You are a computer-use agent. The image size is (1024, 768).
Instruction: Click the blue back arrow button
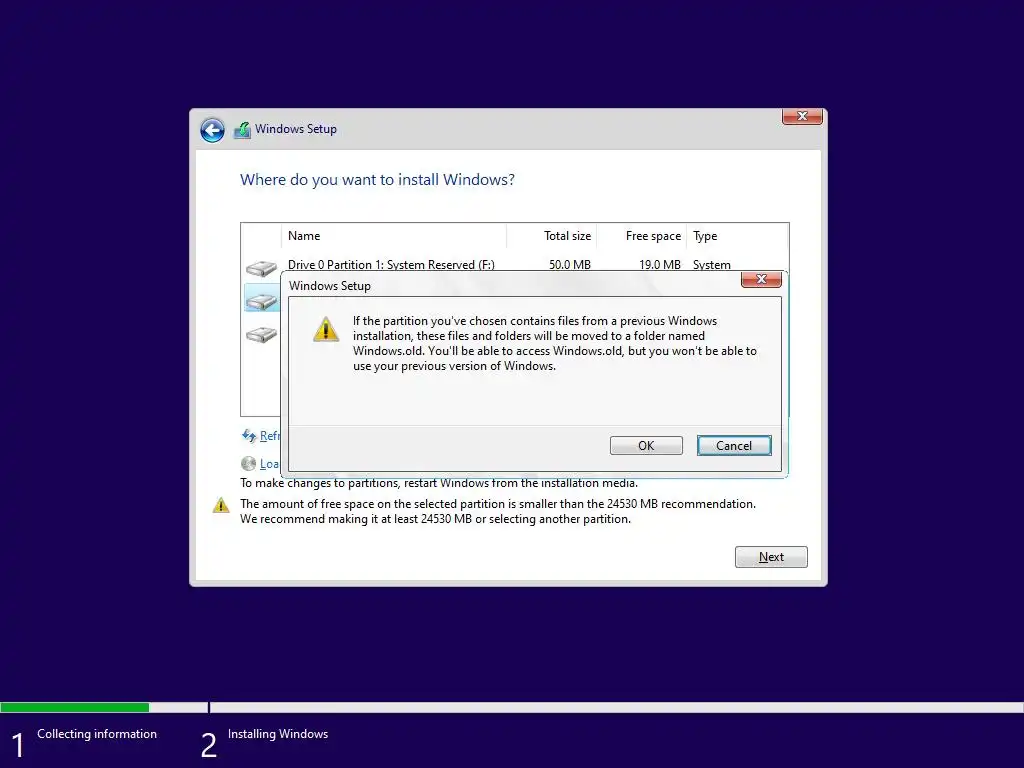point(212,130)
